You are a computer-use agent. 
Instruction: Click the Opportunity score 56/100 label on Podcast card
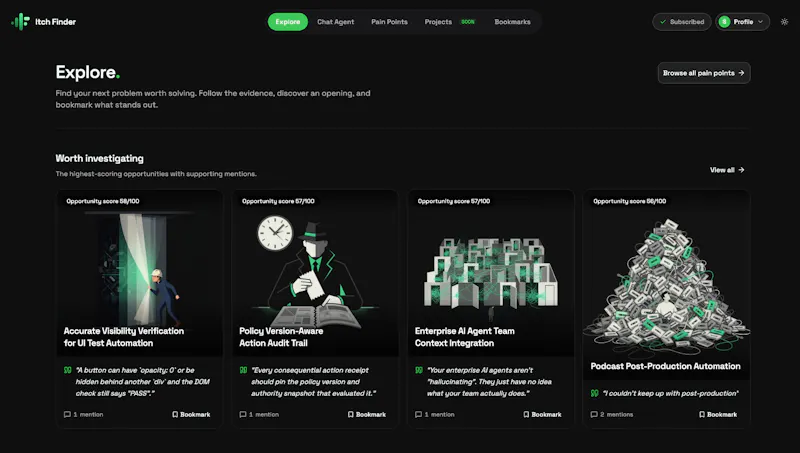click(630, 201)
